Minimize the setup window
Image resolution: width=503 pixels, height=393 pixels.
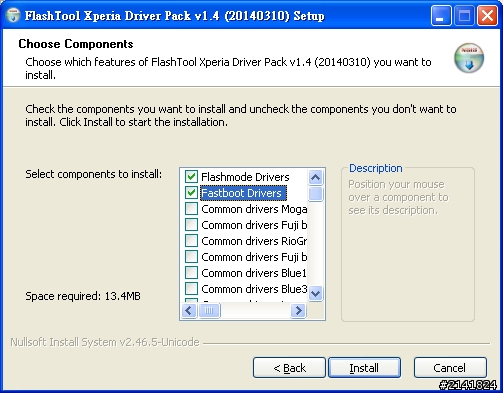coord(441,16)
